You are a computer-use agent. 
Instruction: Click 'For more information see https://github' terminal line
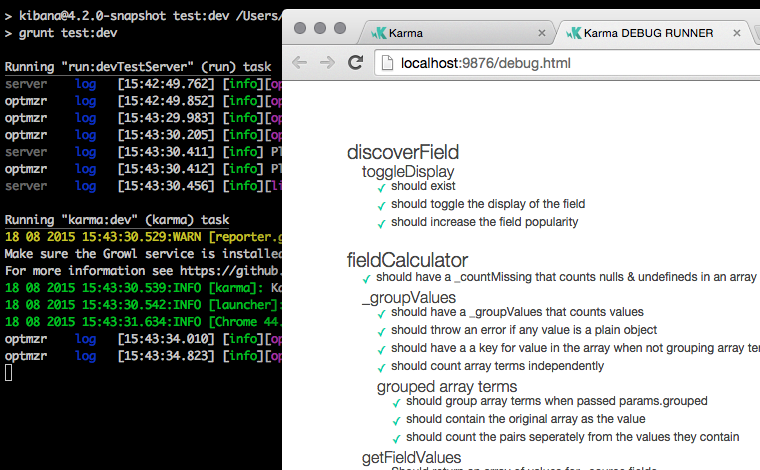click(143, 271)
